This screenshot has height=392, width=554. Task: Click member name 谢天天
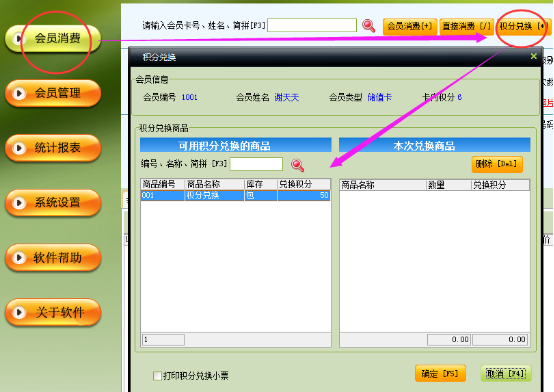tap(287, 97)
